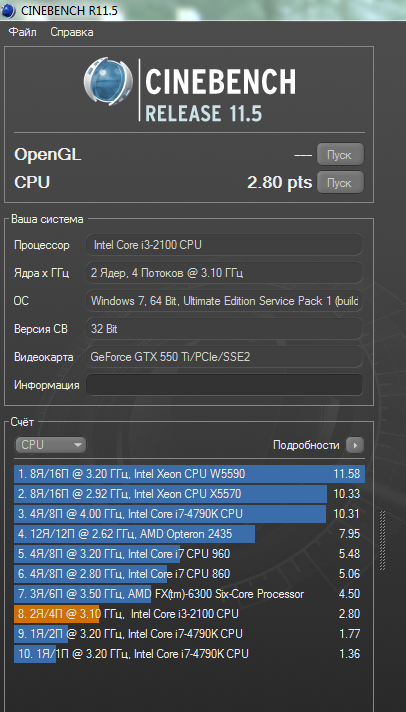Click the Ядра x ГГц field

224,273
